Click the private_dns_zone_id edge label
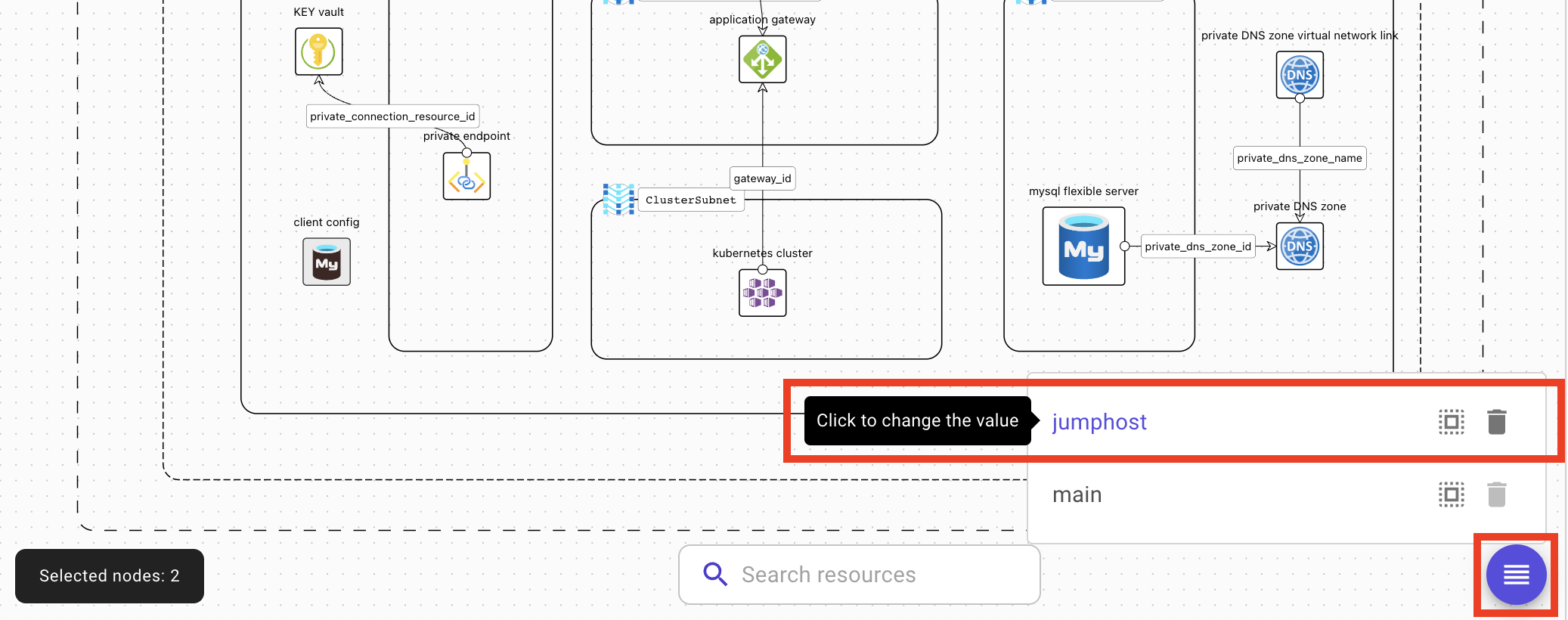 1198,246
